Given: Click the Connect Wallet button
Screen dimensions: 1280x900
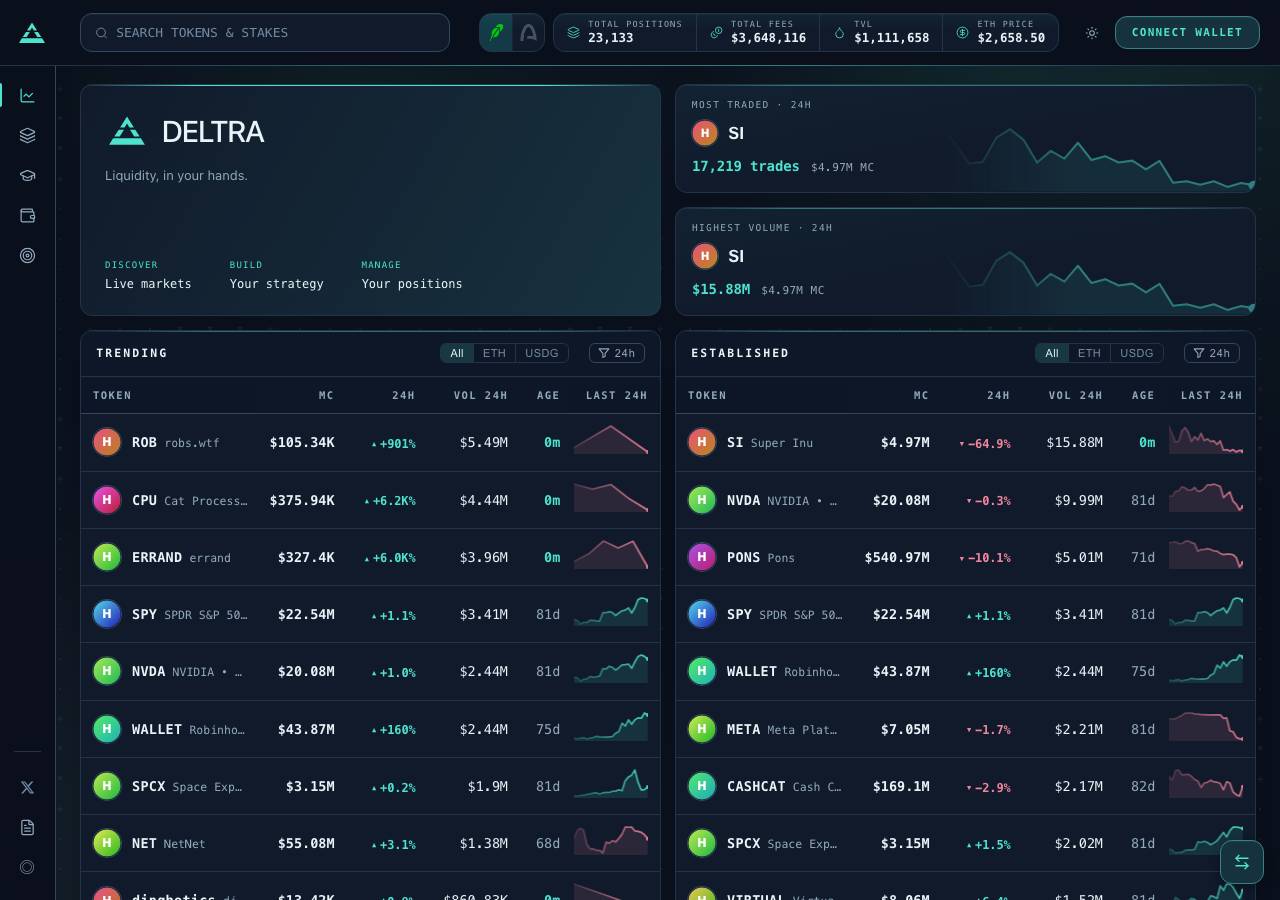Looking at the screenshot, I should point(1187,33).
